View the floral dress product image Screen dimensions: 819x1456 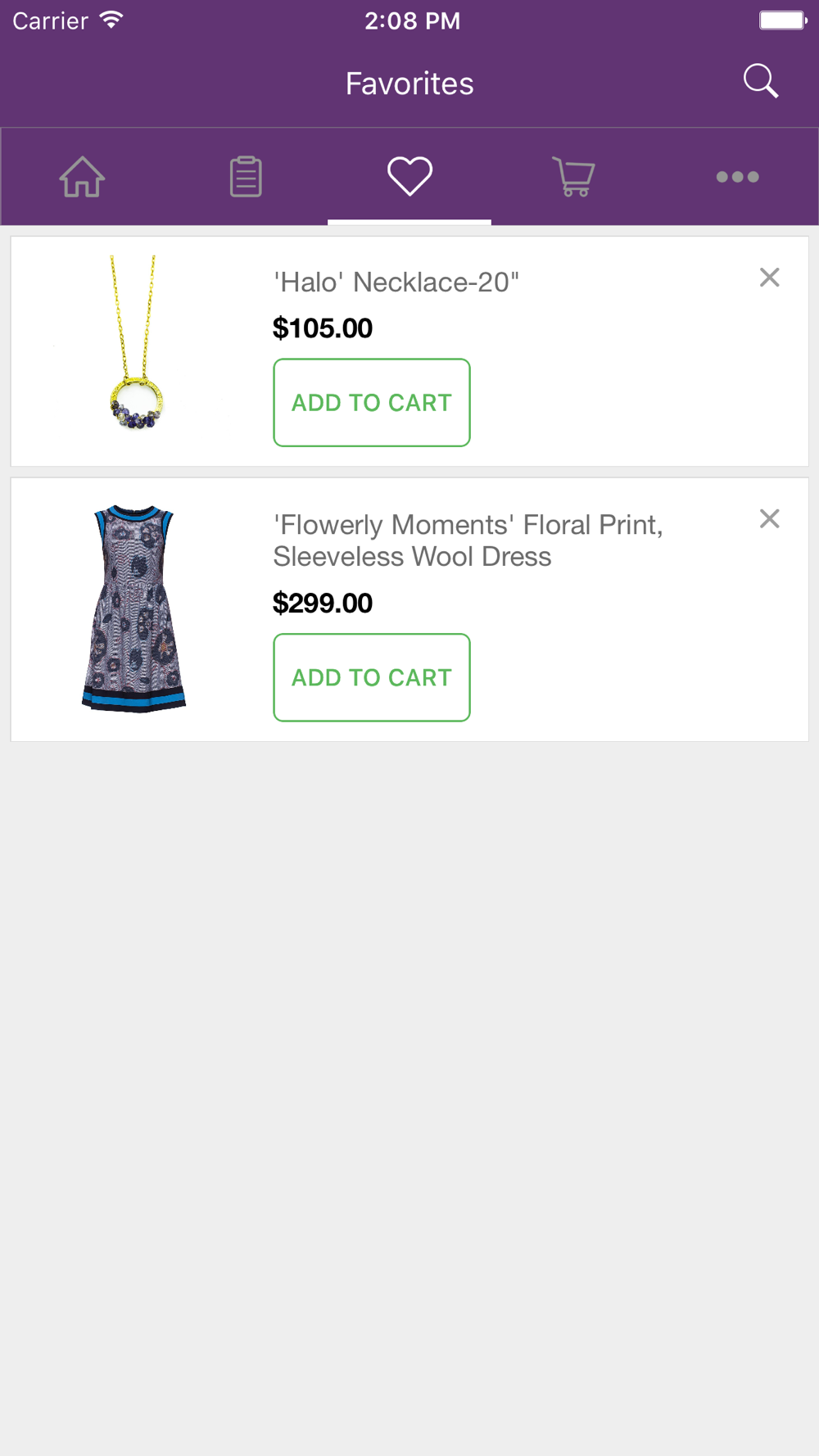tap(134, 608)
